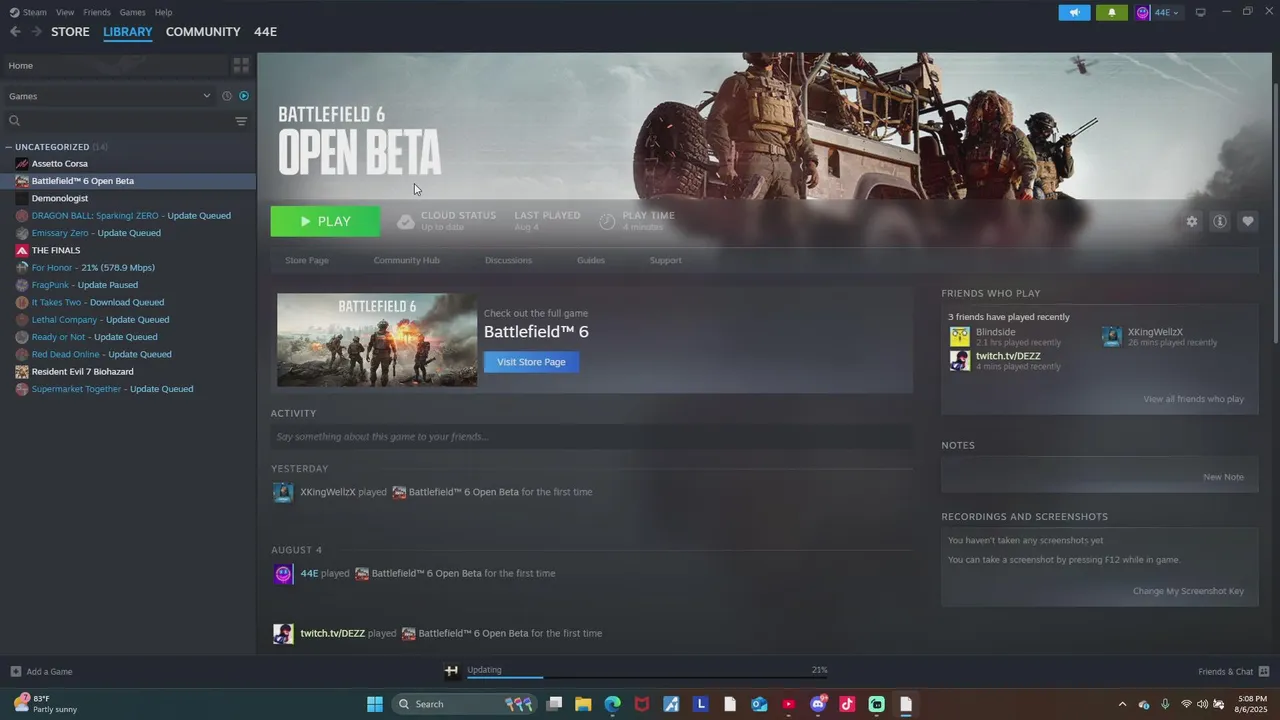
Task: Click the weather widget on taskbar
Action: (x=47, y=704)
